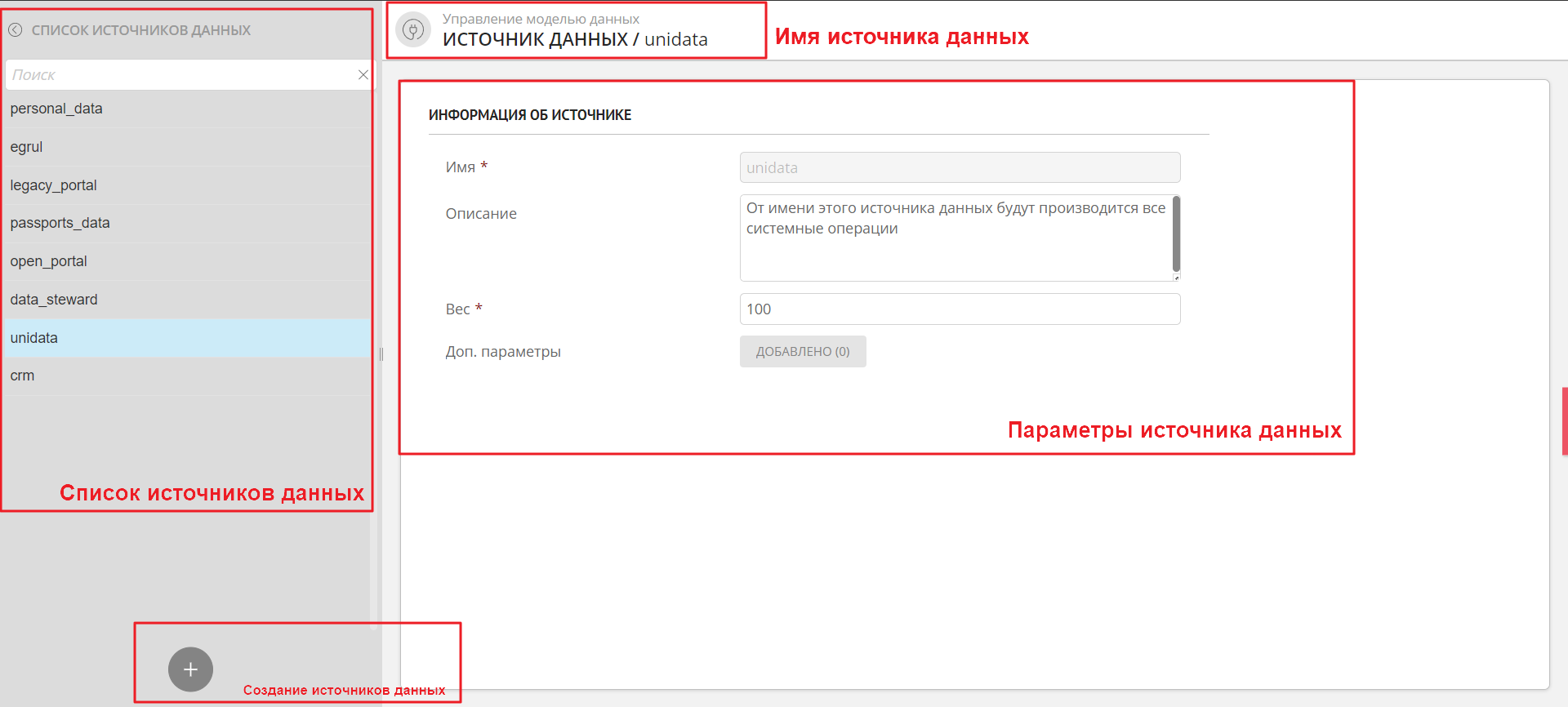
Task: Select the highlighted unidata list item
Action: [x=186, y=338]
